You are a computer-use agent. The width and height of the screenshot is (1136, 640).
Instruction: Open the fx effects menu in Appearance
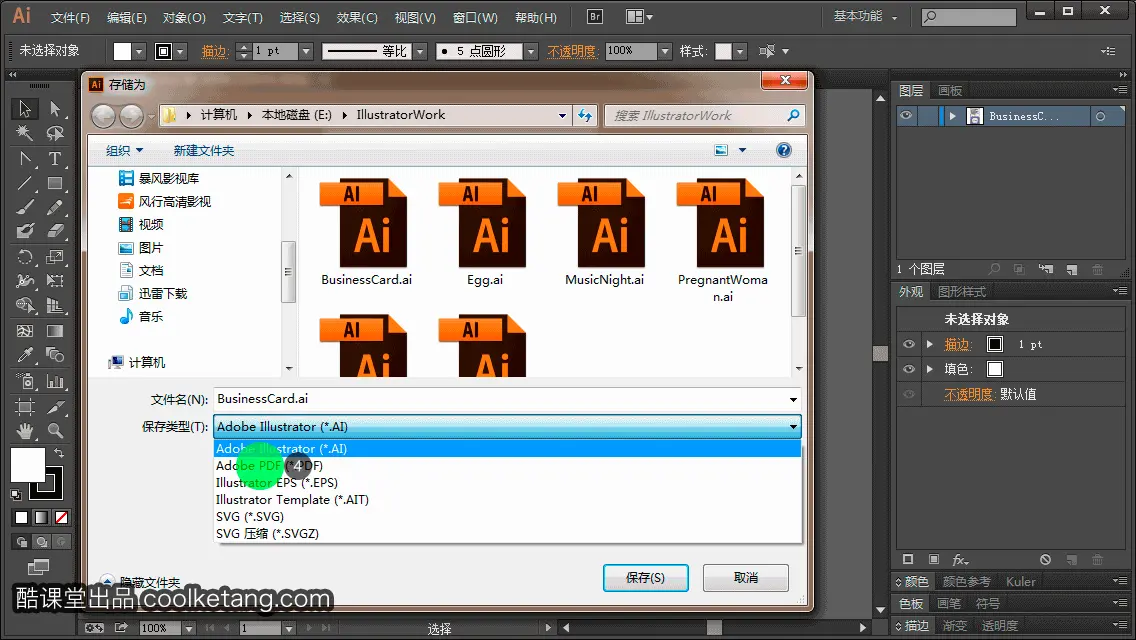[960, 560]
